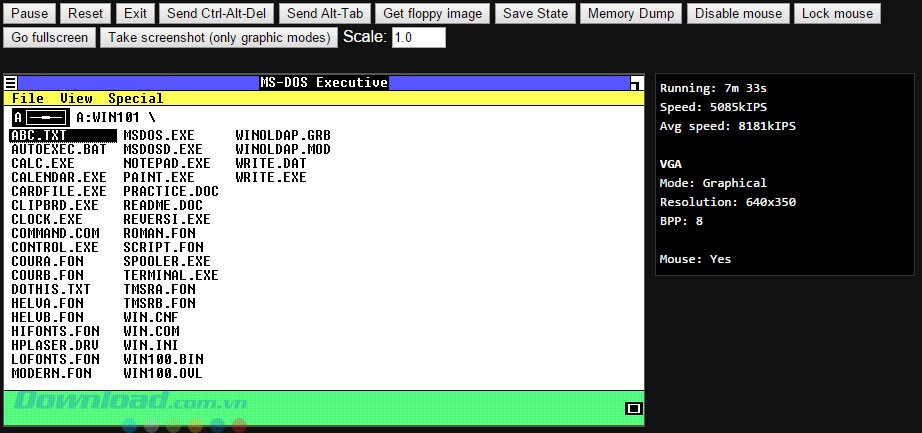922x433 pixels.
Task: Click the Save State button
Action: [x=536, y=14]
